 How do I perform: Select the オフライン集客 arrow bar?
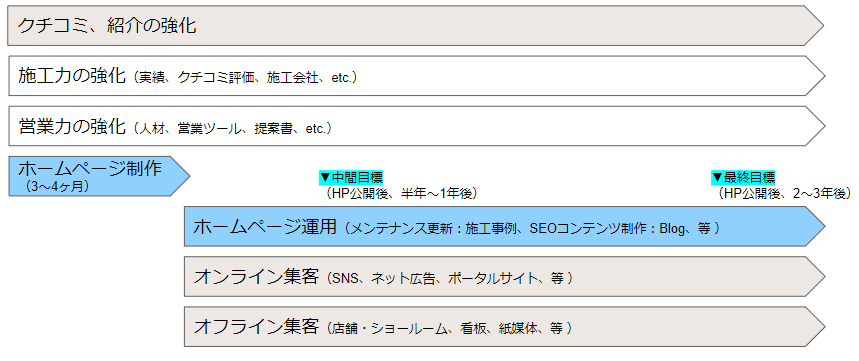coord(505,326)
